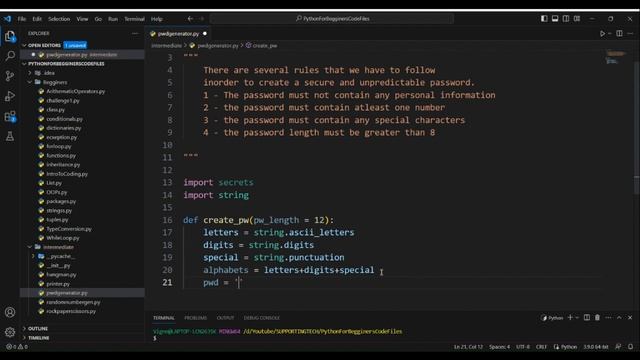Open the Terminal menu
640x360 pixels.
(x=134, y=19)
